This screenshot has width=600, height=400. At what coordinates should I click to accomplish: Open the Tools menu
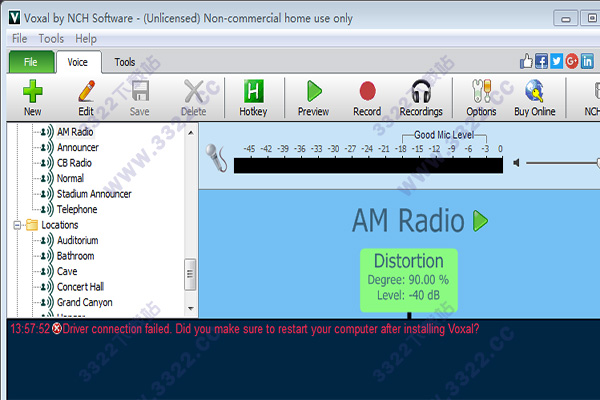tap(51, 39)
